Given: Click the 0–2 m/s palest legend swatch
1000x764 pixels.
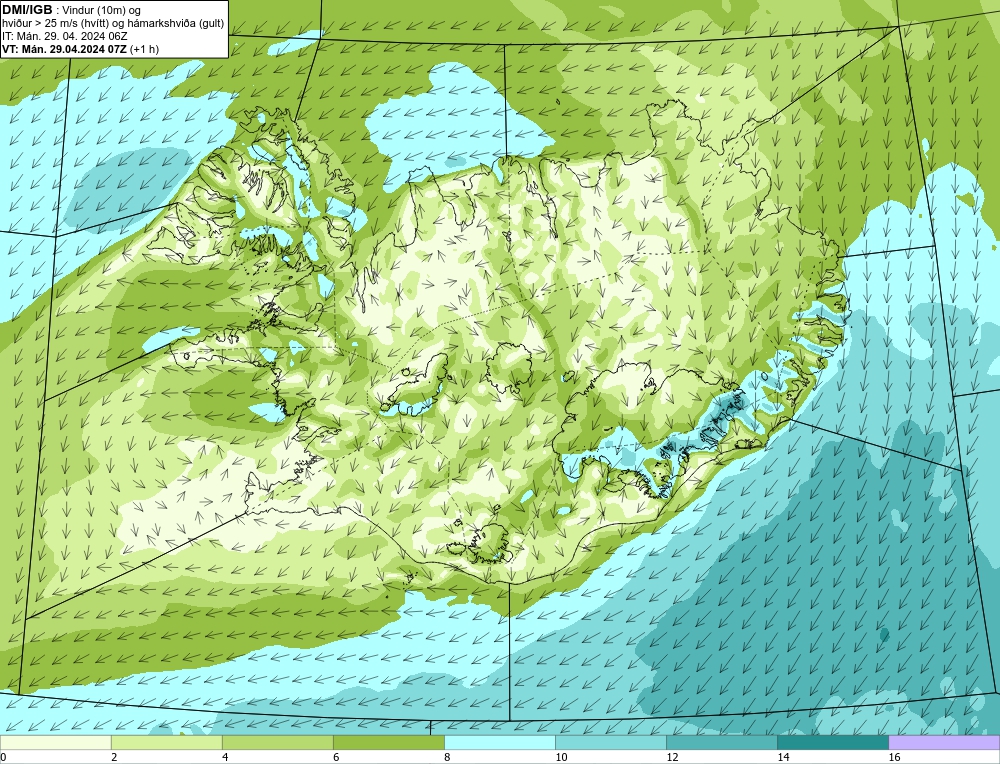Looking at the screenshot, I should tap(55, 742).
